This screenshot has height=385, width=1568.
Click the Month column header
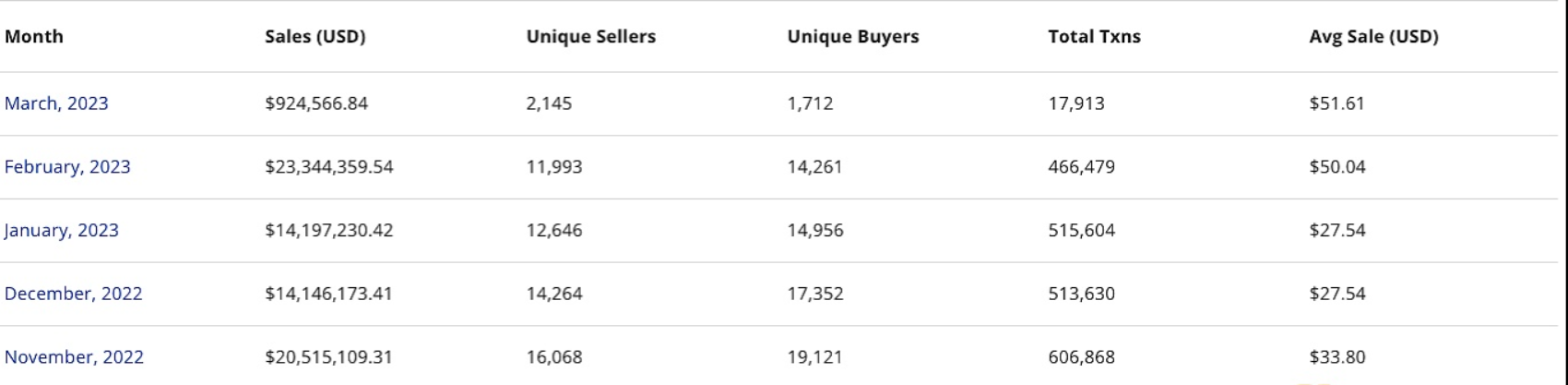(x=34, y=37)
